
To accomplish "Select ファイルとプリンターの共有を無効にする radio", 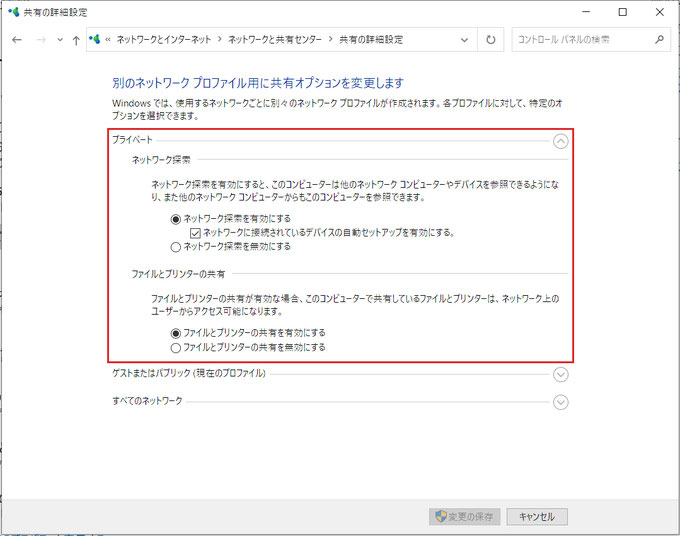I will 175,348.
